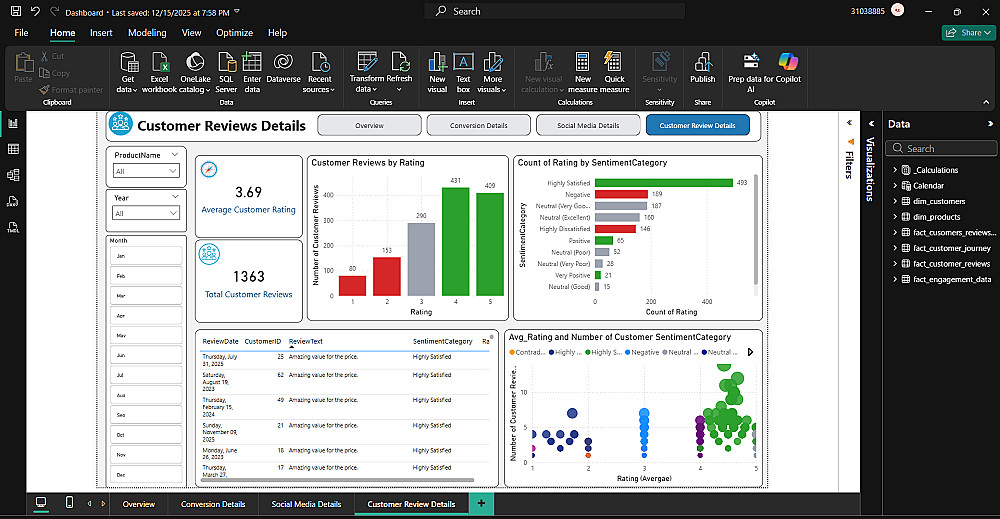Click the Data pane search field
1000x519 pixels.
(x=941, y=148)
